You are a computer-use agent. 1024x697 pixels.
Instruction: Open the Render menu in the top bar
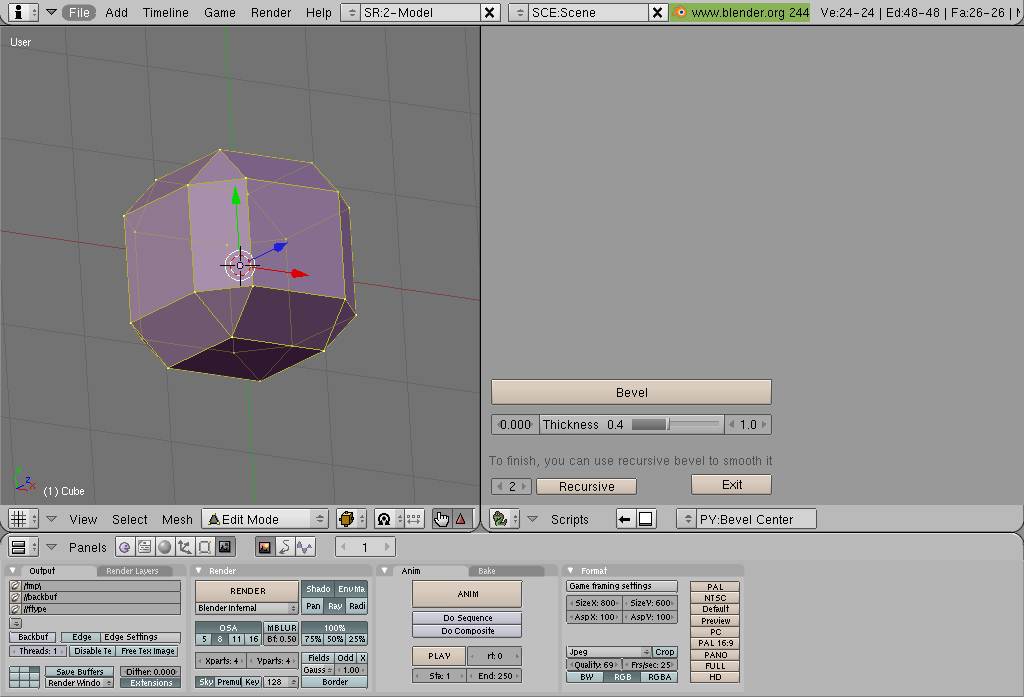271,12
